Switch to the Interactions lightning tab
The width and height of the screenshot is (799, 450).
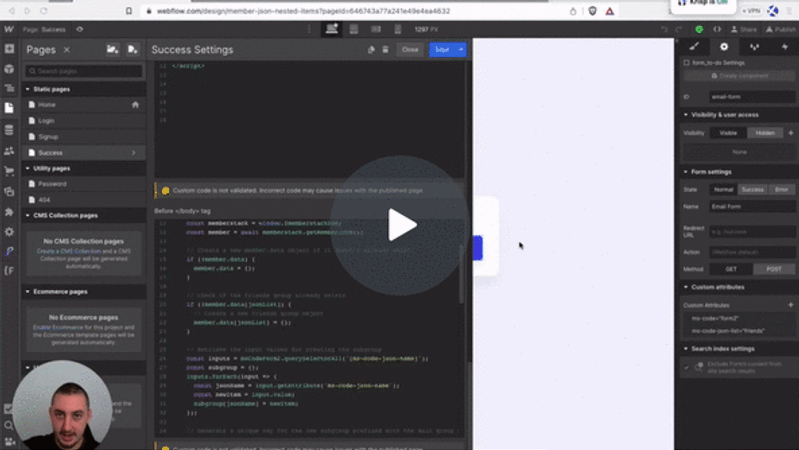[784, 47]
